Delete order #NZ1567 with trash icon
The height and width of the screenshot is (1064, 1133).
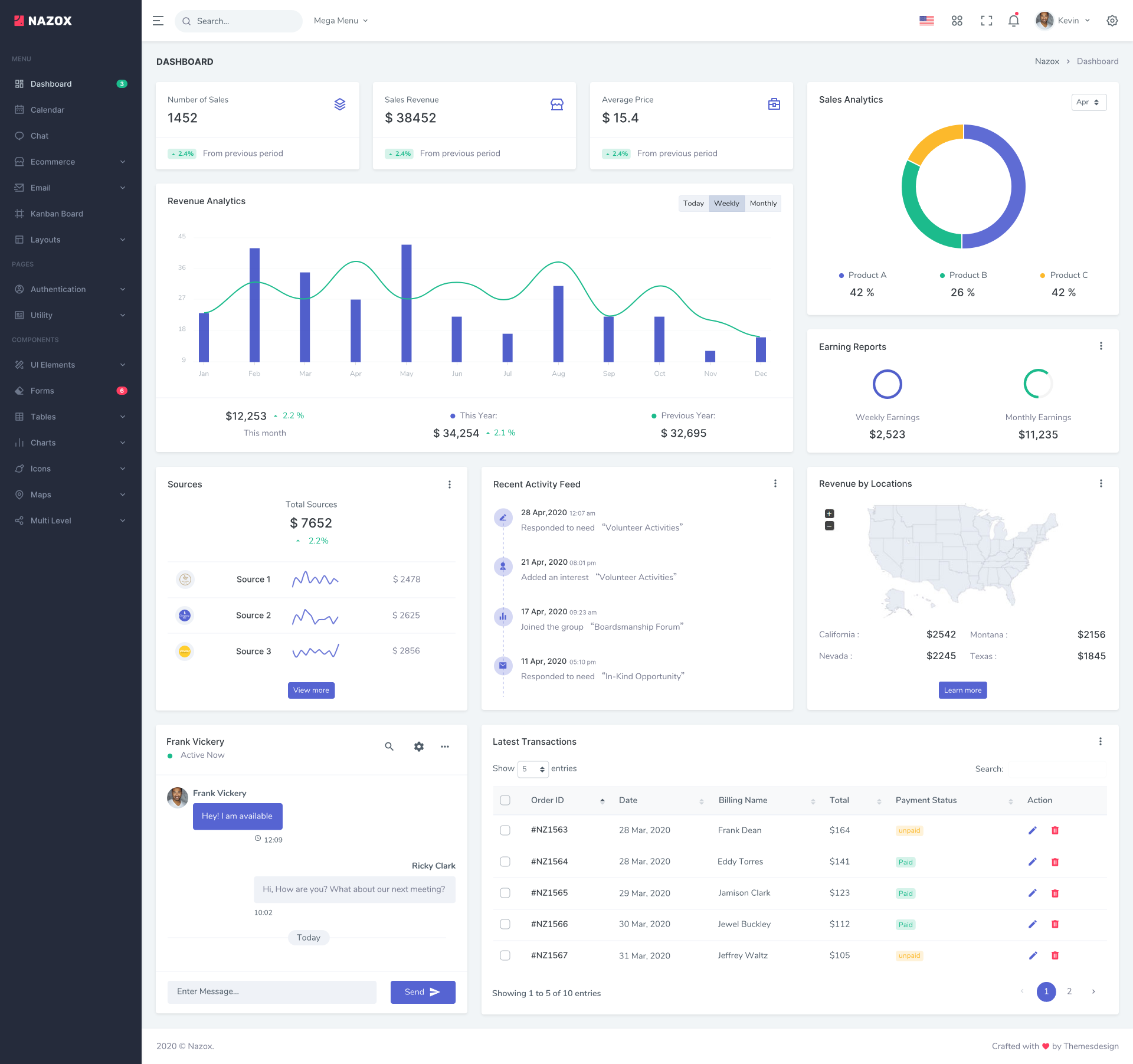(x=1055, y=955)
